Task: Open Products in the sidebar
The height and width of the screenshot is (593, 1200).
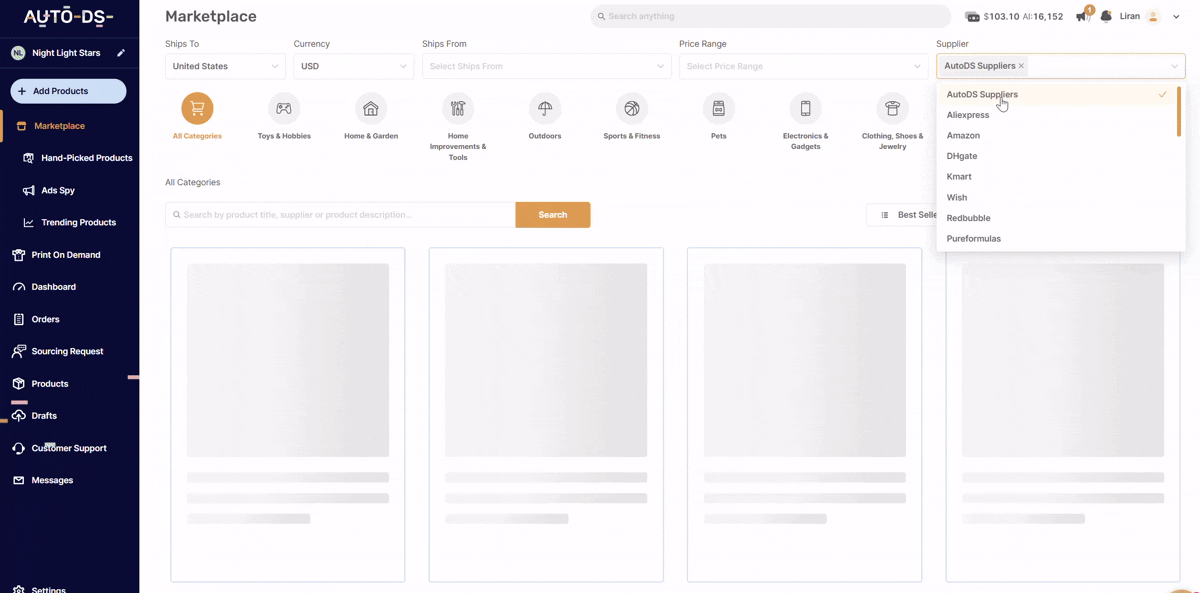Action: click(50, 384)
